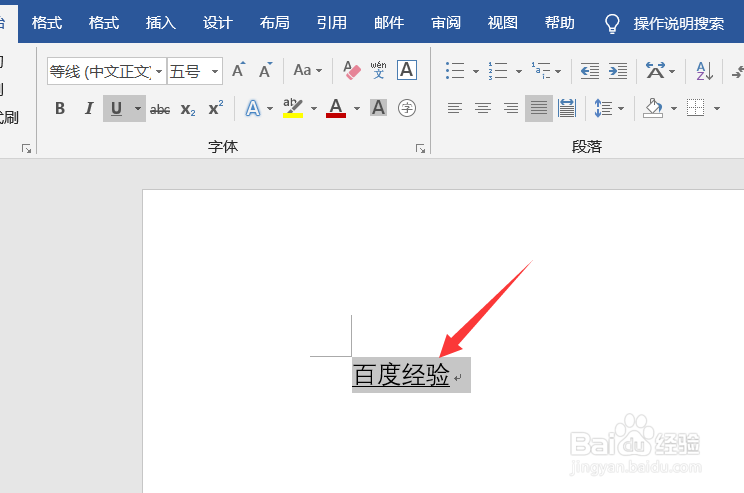Open second 格式 tab
Viewport: 744px width, 493px height.
coord(104,23)
